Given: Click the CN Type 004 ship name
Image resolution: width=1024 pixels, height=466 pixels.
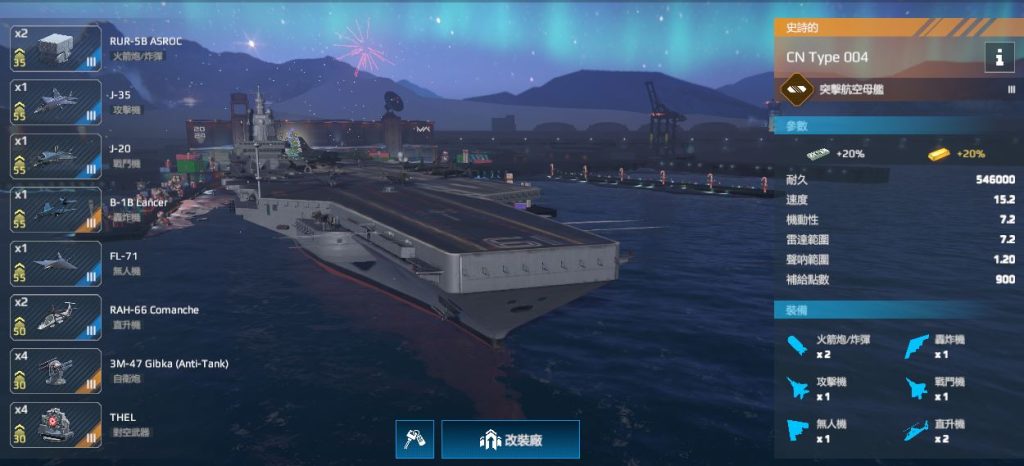Looking at the screenshot, I should [x=827, y=57].
